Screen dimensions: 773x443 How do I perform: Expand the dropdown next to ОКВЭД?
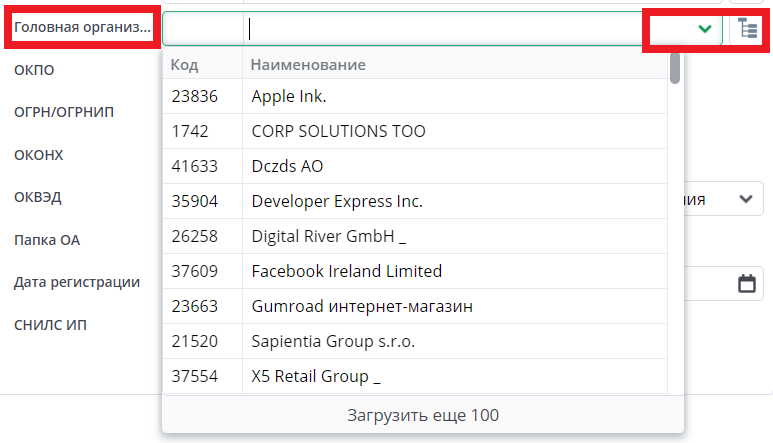click(746, 199)
